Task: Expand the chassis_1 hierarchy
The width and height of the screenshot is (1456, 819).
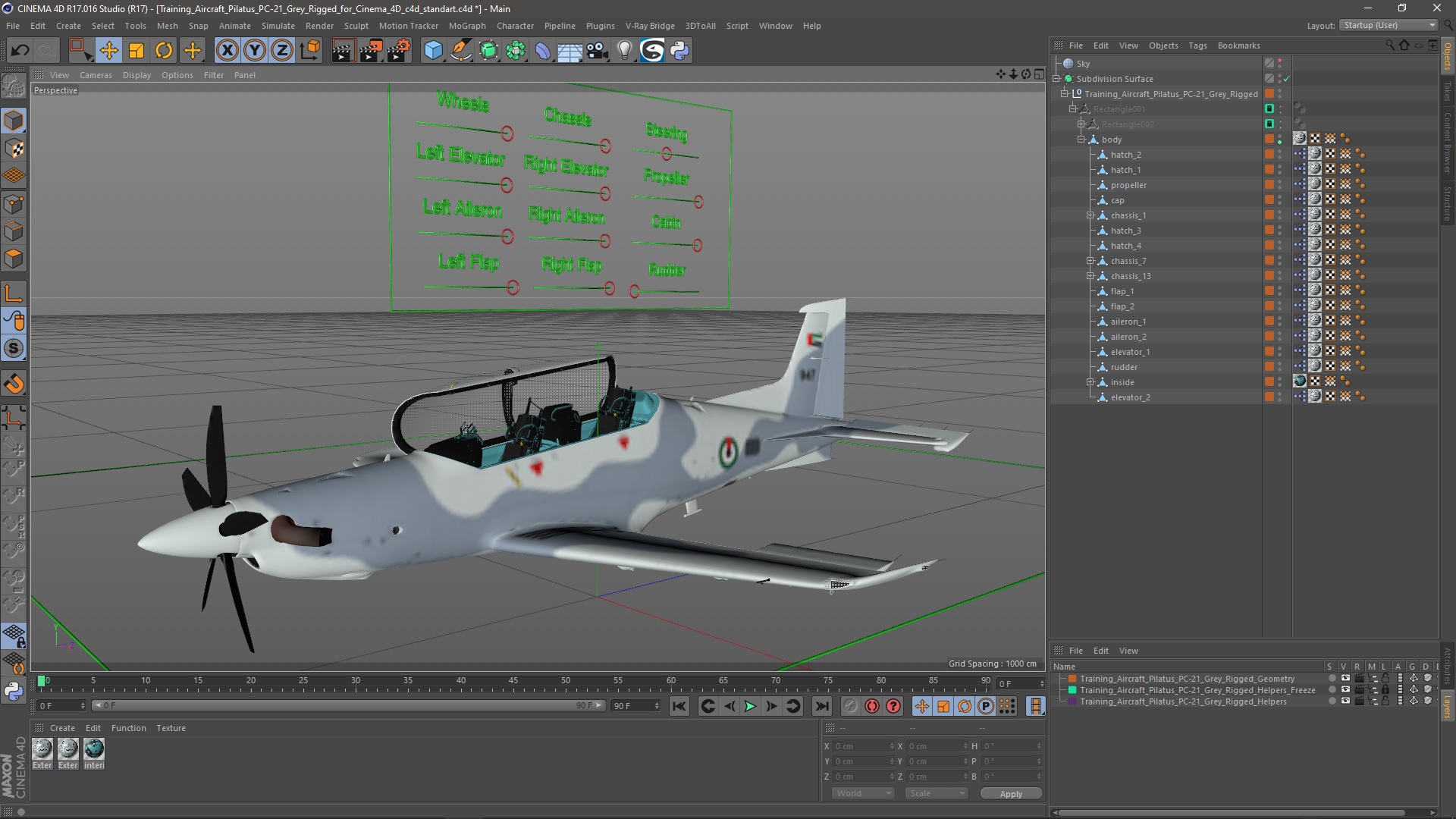Action: point(1090,215)
